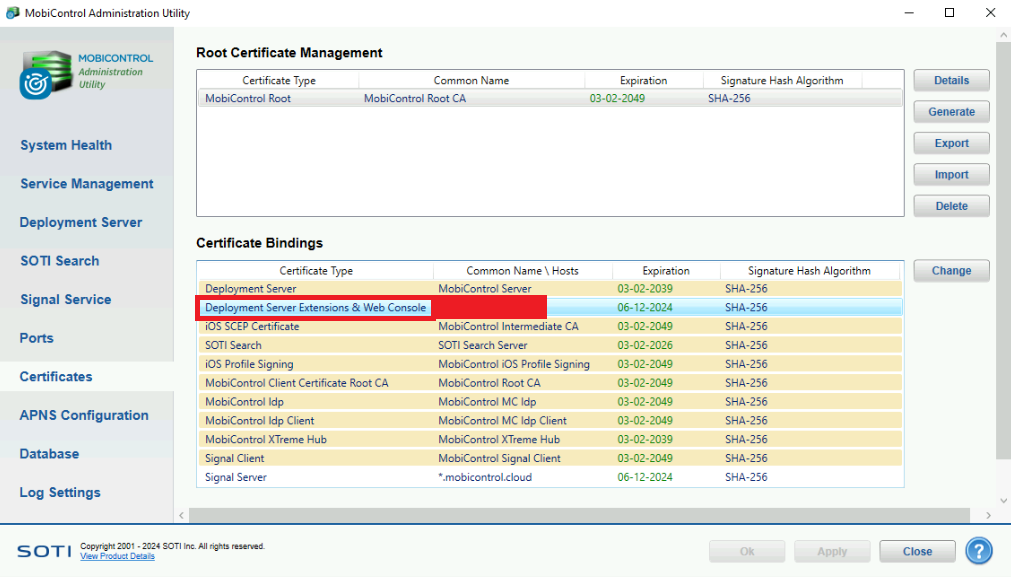The height and width of the screenshot is (577, 1011).
Task: Click the 03-02-2026 expiration date
Action: click(645, 346)
